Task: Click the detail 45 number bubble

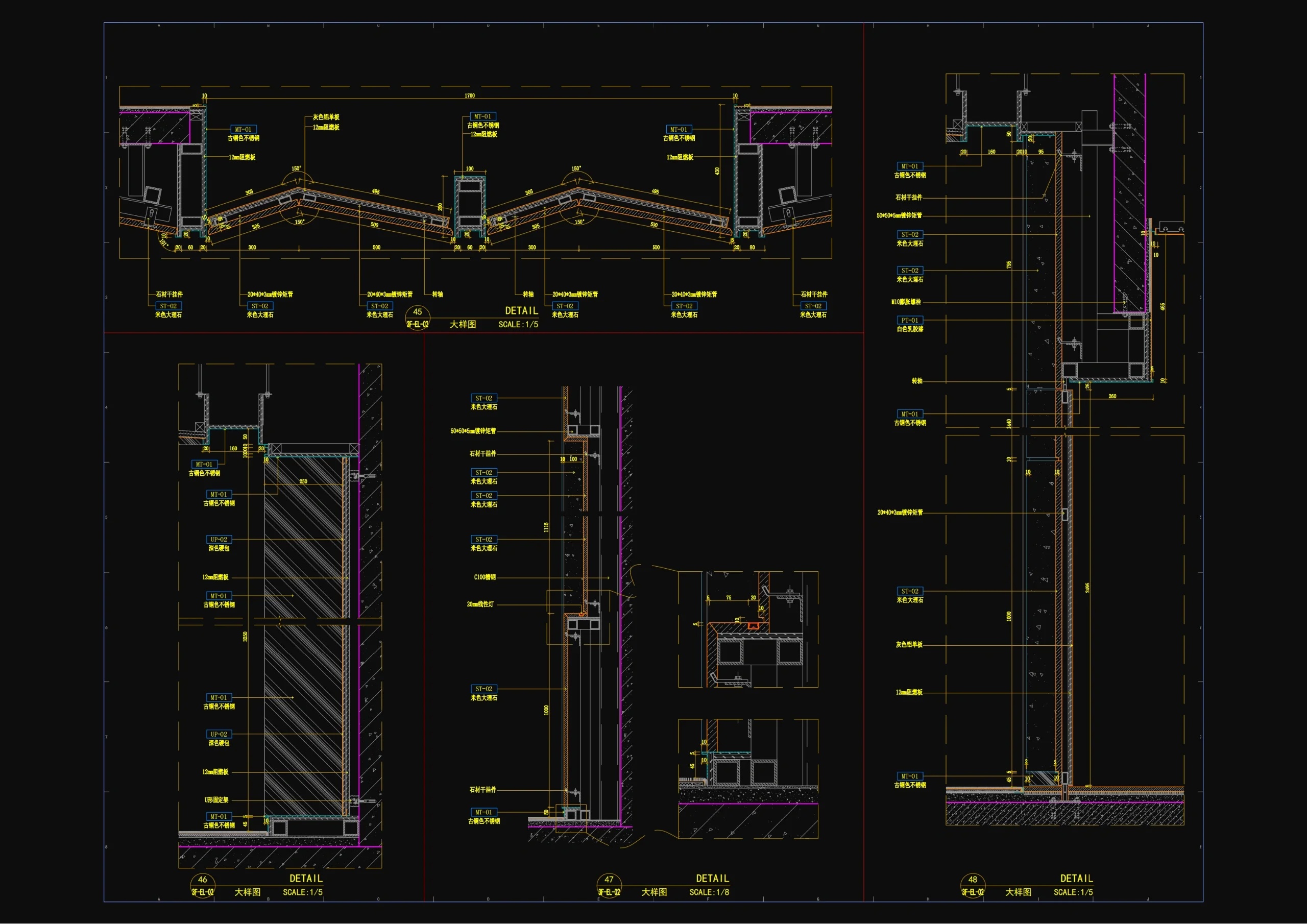Action: point(417,312)
